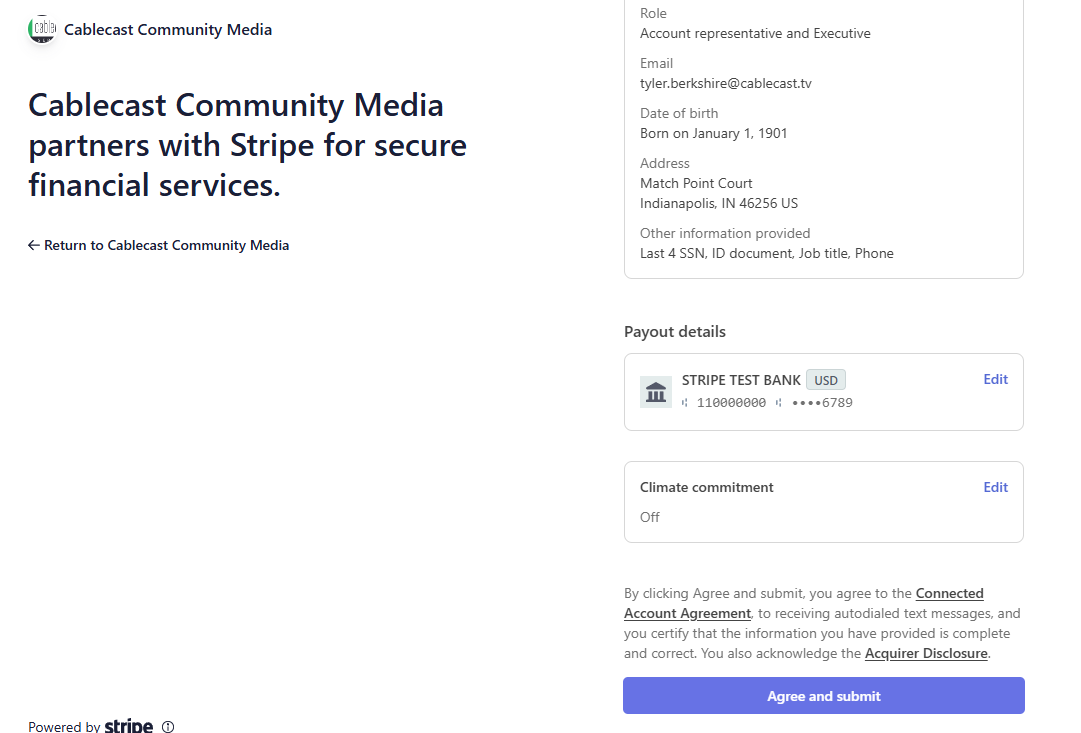1081x733 pixels.
Task: Click the STRIPE TEST BANK name
Action: point(741,380)
